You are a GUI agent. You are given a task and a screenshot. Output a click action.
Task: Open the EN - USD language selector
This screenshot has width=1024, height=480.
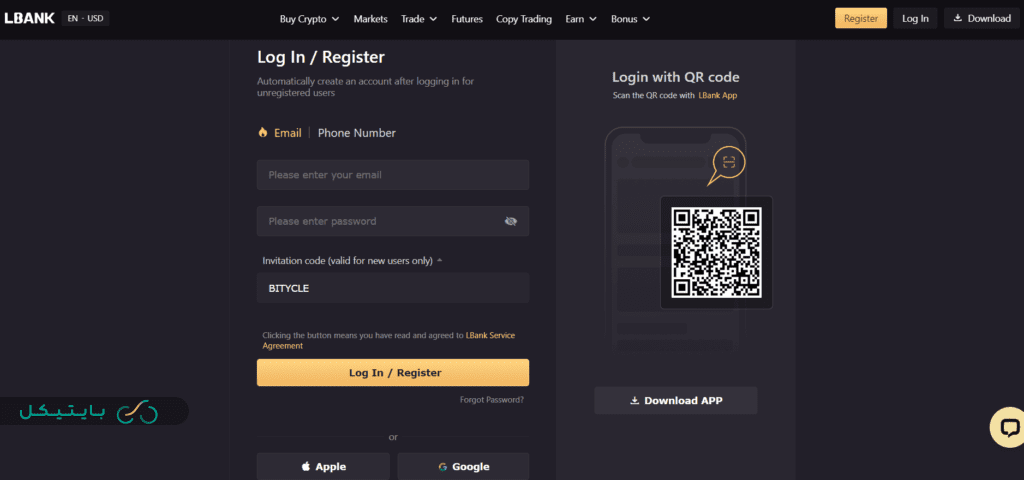[x=86, y=18]
